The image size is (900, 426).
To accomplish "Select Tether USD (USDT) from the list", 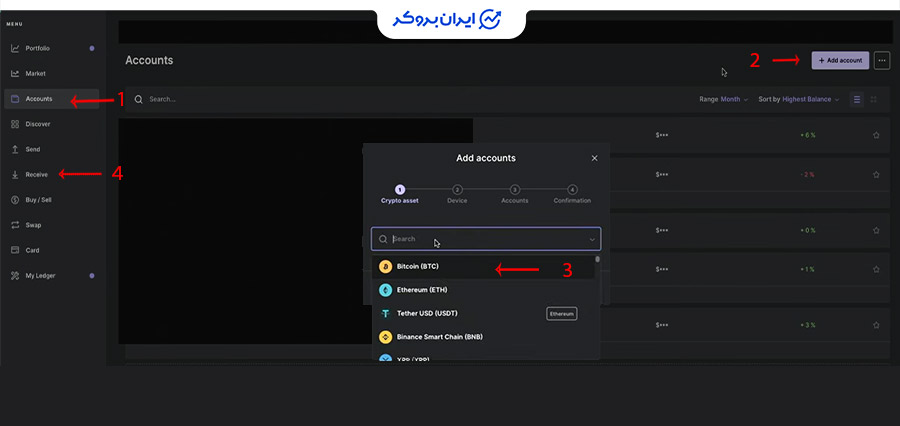I will [x=483, y=313].
